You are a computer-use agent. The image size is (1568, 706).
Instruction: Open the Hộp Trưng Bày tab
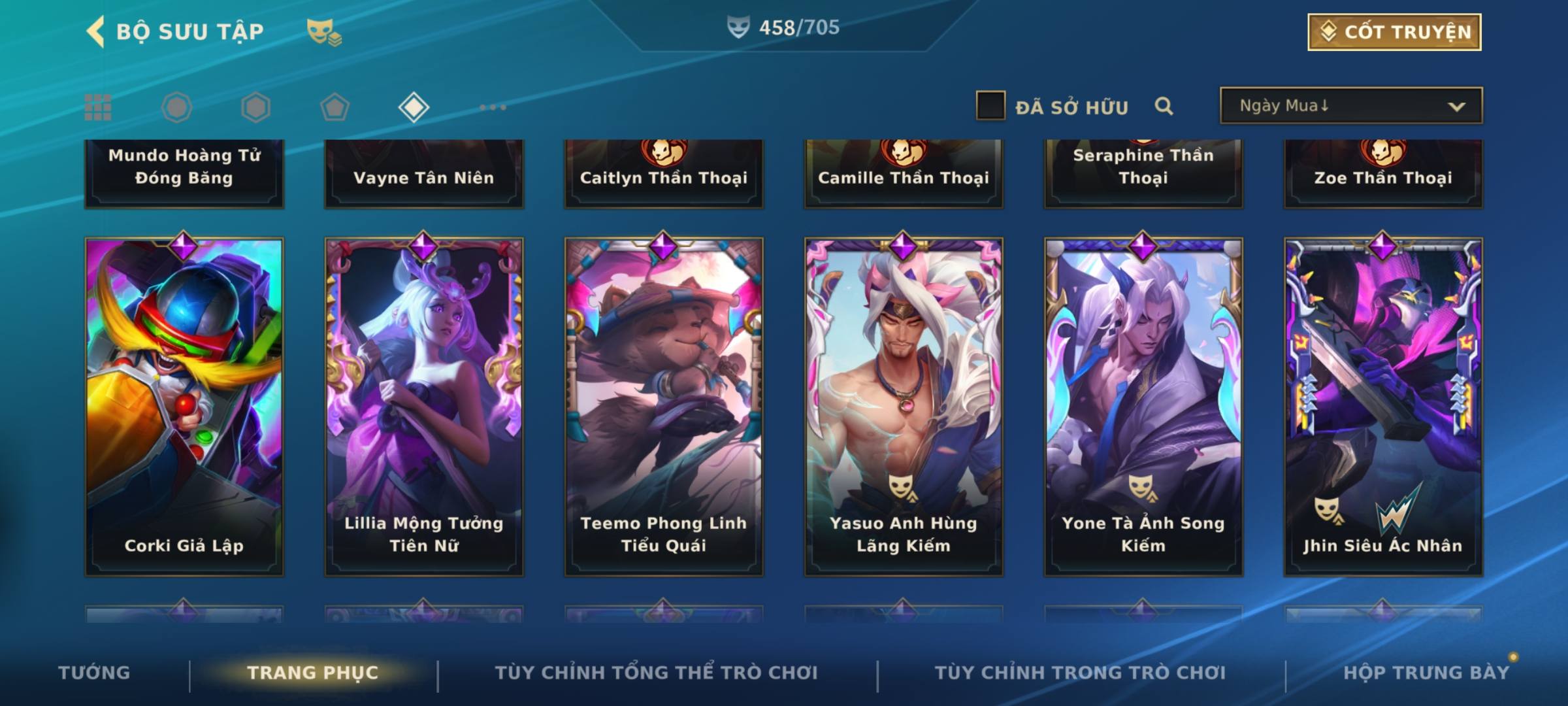pyautogui.click(x=1426, y=672)
